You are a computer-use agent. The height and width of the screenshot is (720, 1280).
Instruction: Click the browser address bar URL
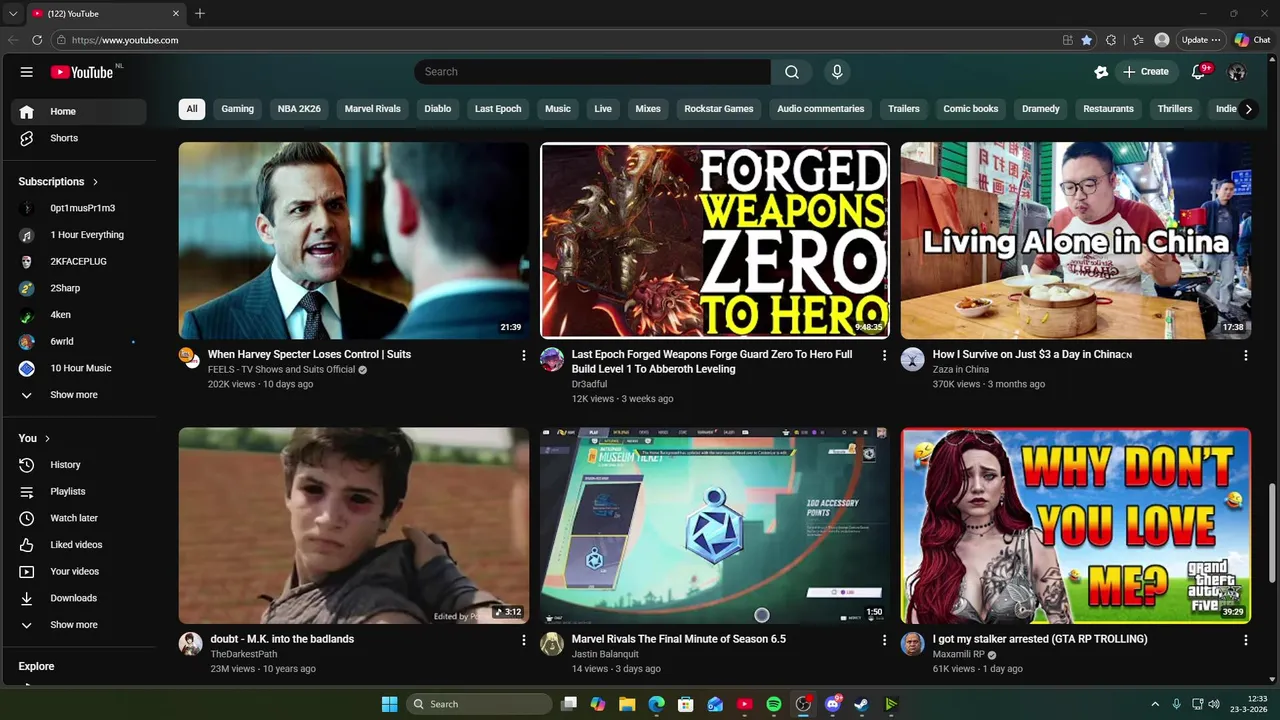125,40
